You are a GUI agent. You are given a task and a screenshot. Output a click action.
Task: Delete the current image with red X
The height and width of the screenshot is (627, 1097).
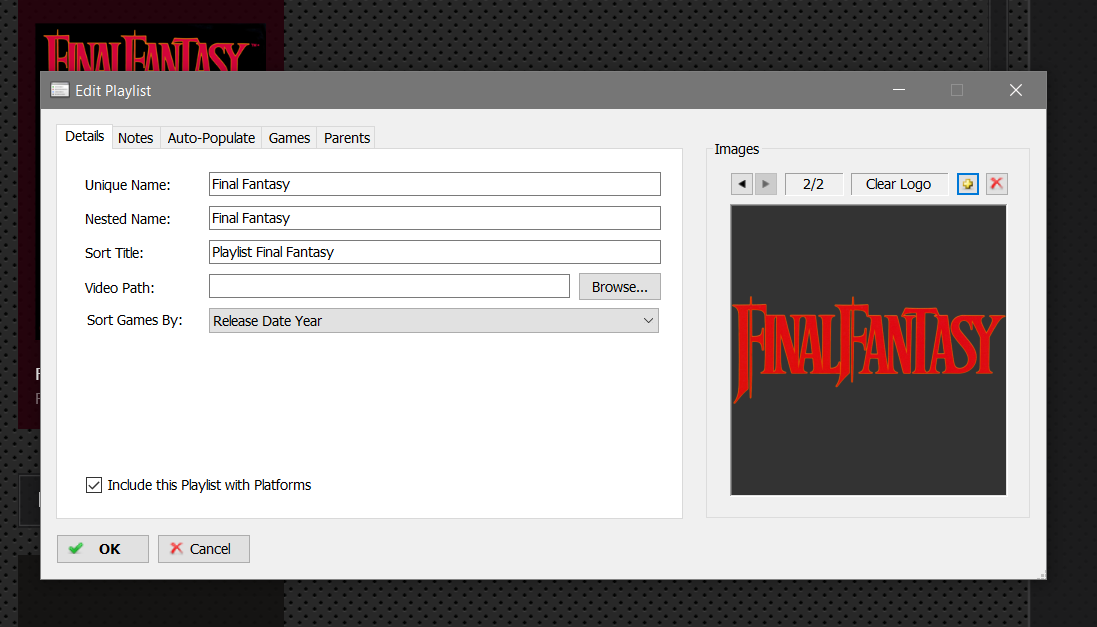[x=996, y=184]
